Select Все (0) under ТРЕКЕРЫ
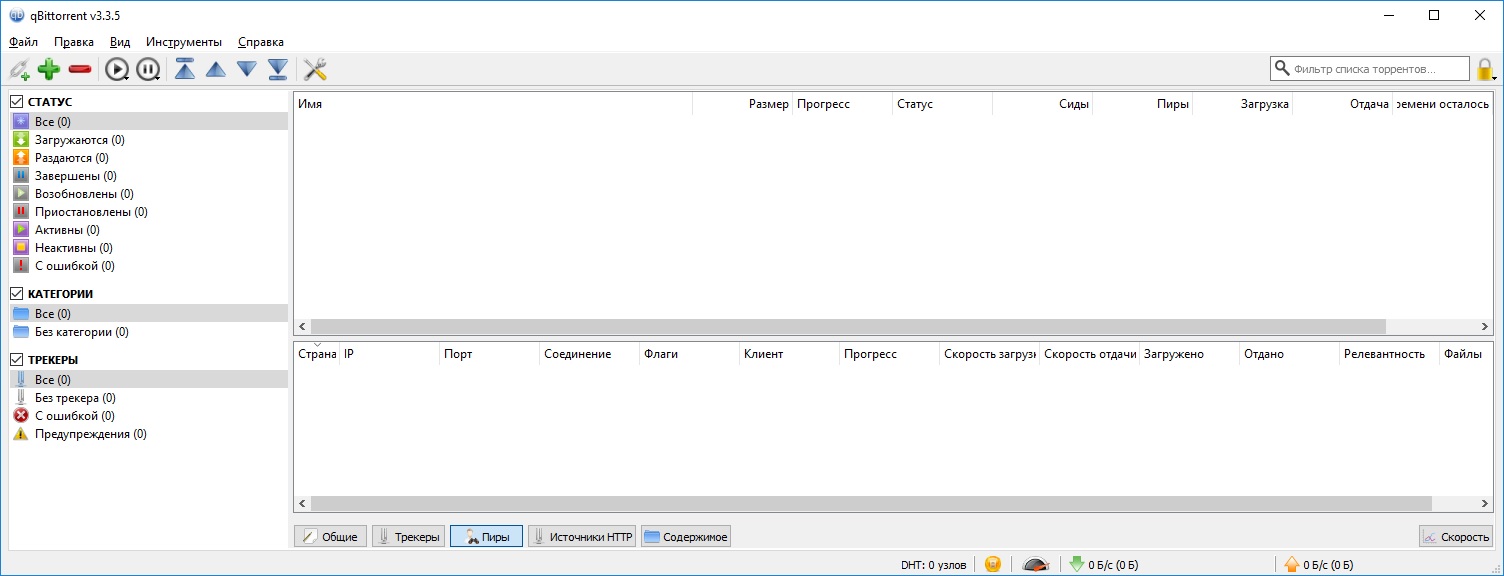 click(x=148, y=380)
